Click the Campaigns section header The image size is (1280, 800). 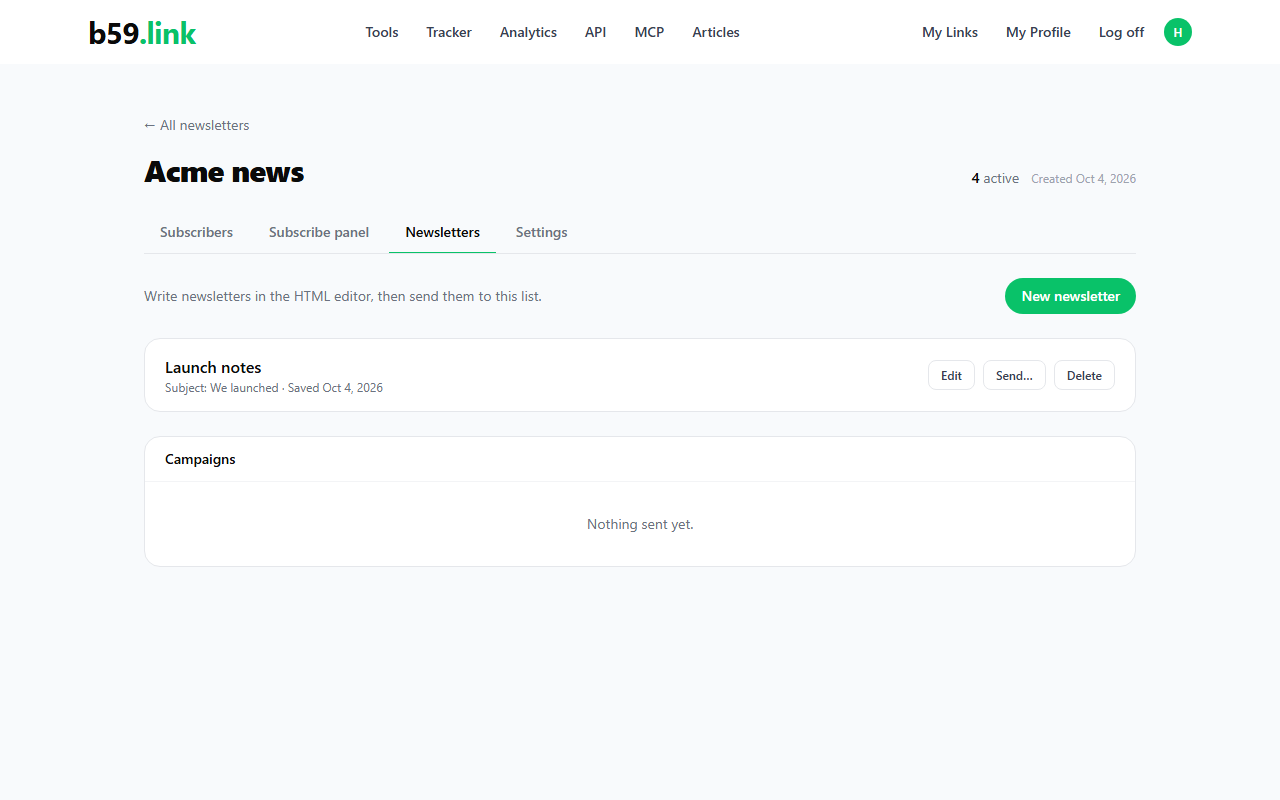(200, 459)
